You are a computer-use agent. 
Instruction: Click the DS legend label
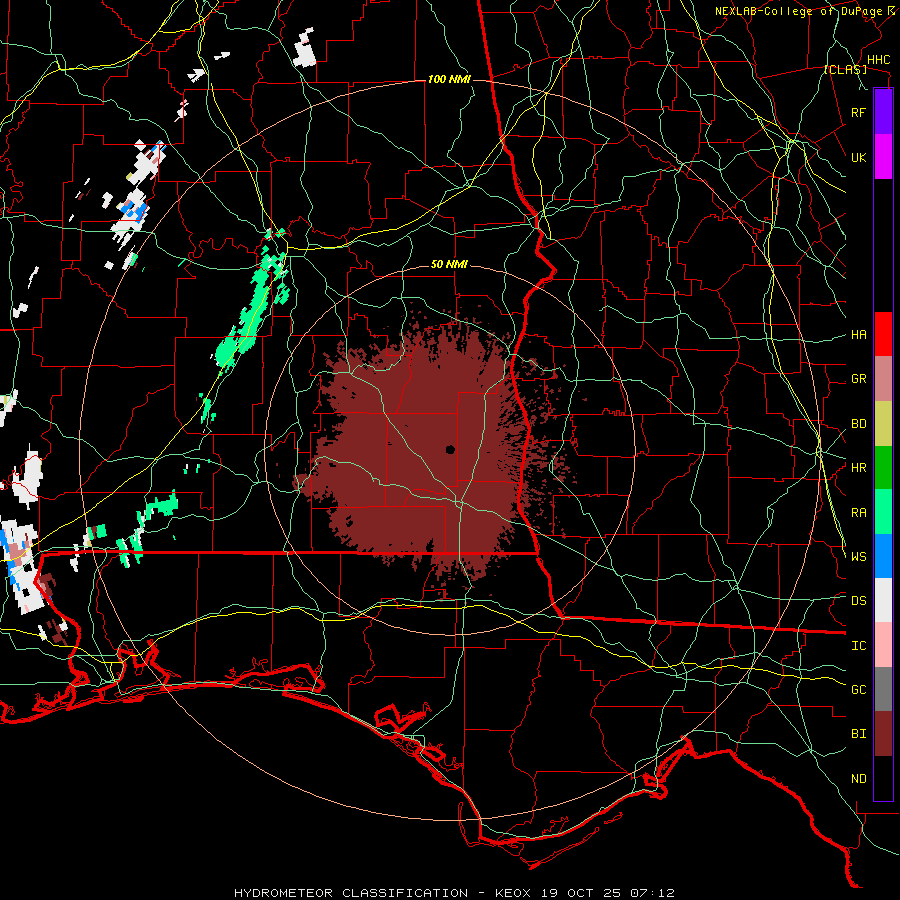point(858,601)
